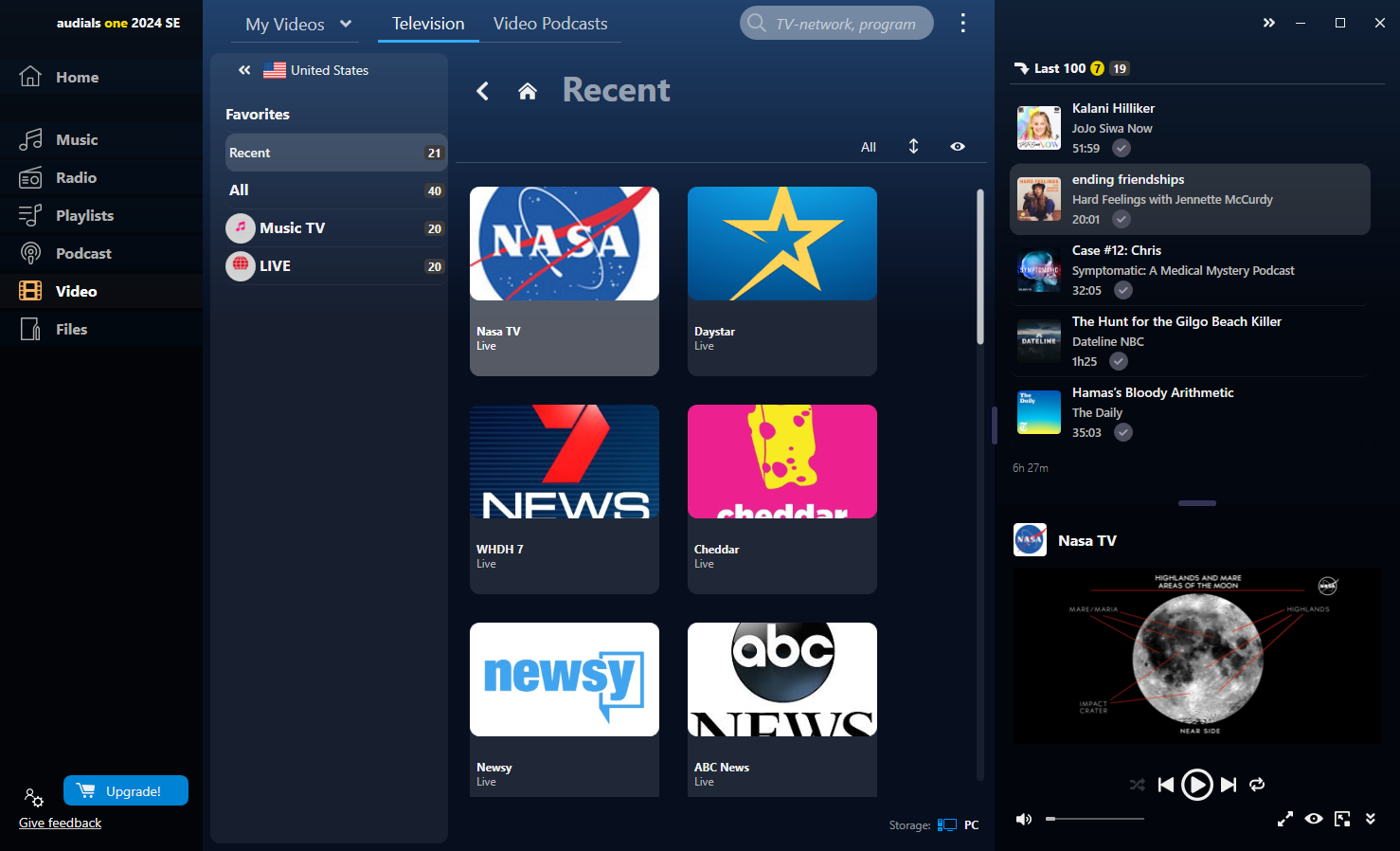This screenshot has height=851, width=1400.
Task: Click the Upgrade! button
Action: click(x=126, y=790)
